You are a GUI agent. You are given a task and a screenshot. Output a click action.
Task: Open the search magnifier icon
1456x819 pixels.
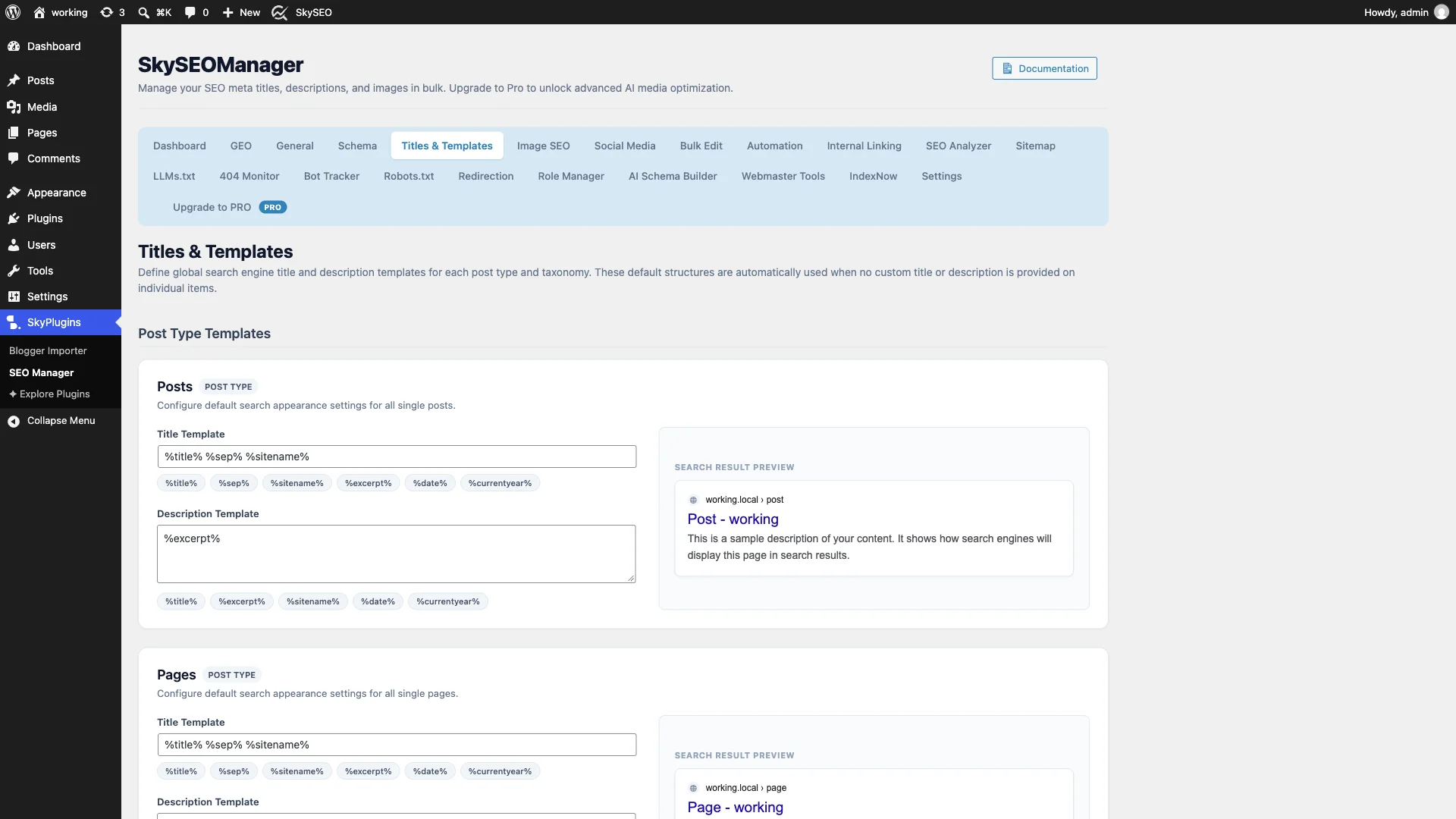(x=143, y=12)
